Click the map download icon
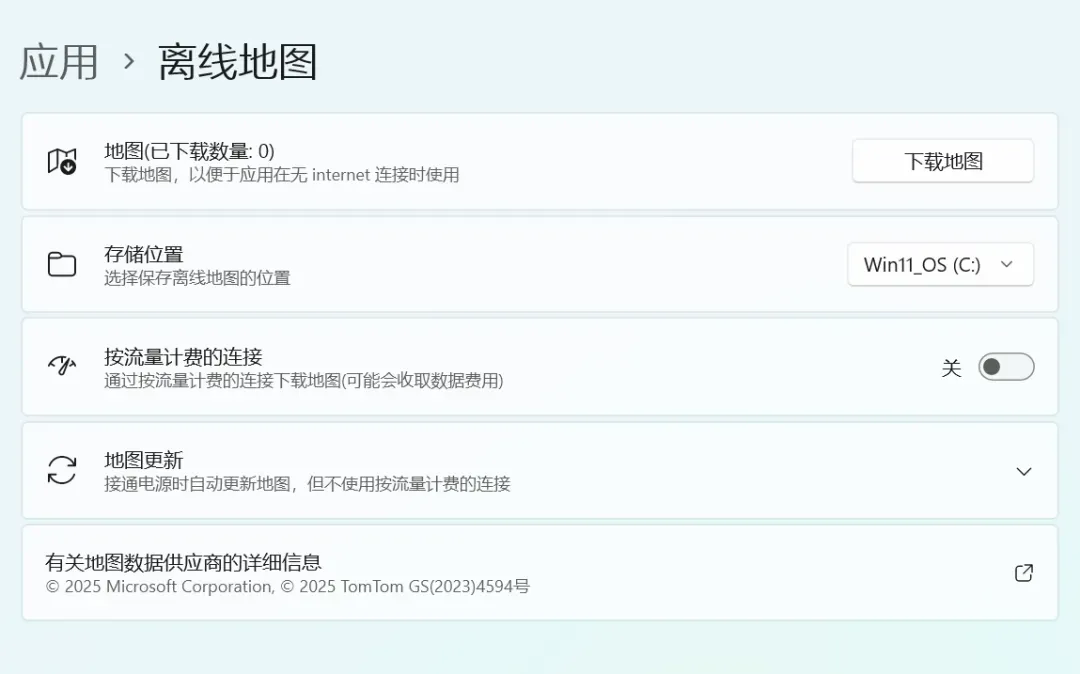The width and height of the screenshot is (1080, 674). click(x=62, y=161)
